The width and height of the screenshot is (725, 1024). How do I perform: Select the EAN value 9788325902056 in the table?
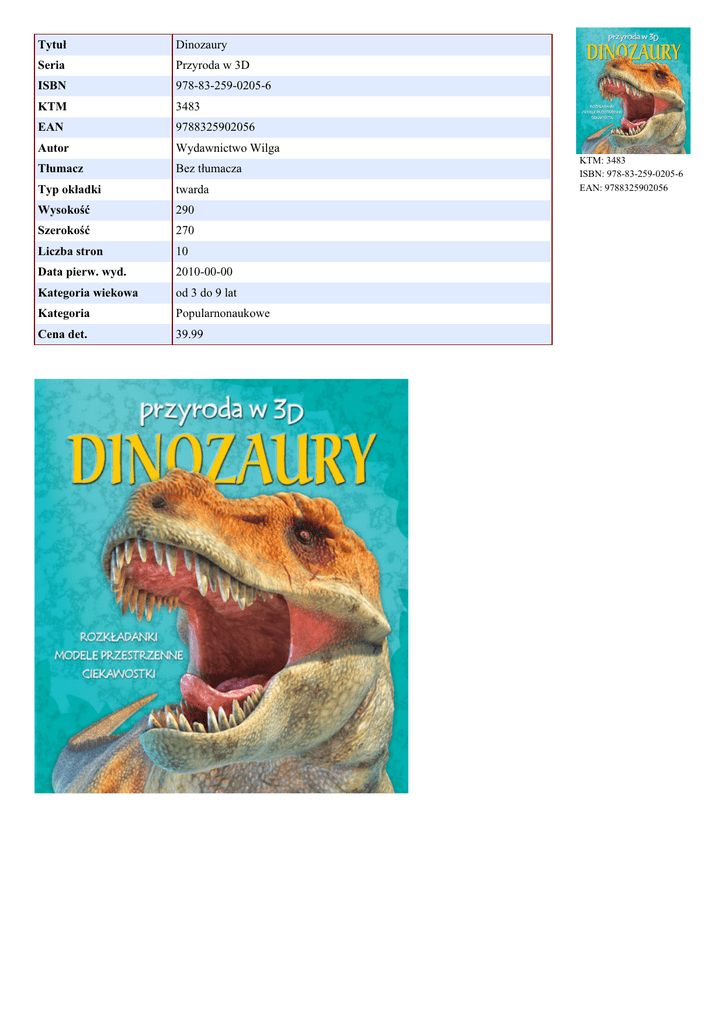pos(214,127)
